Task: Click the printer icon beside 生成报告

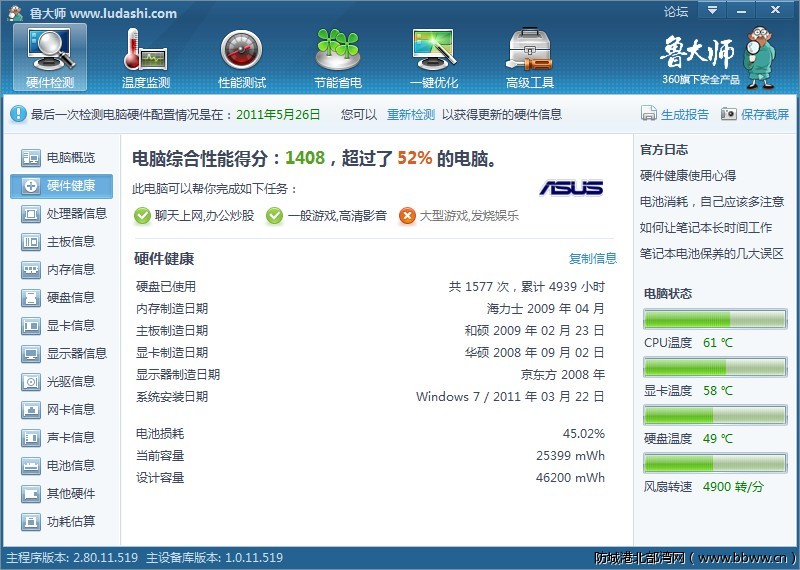Action: (648, 113)
